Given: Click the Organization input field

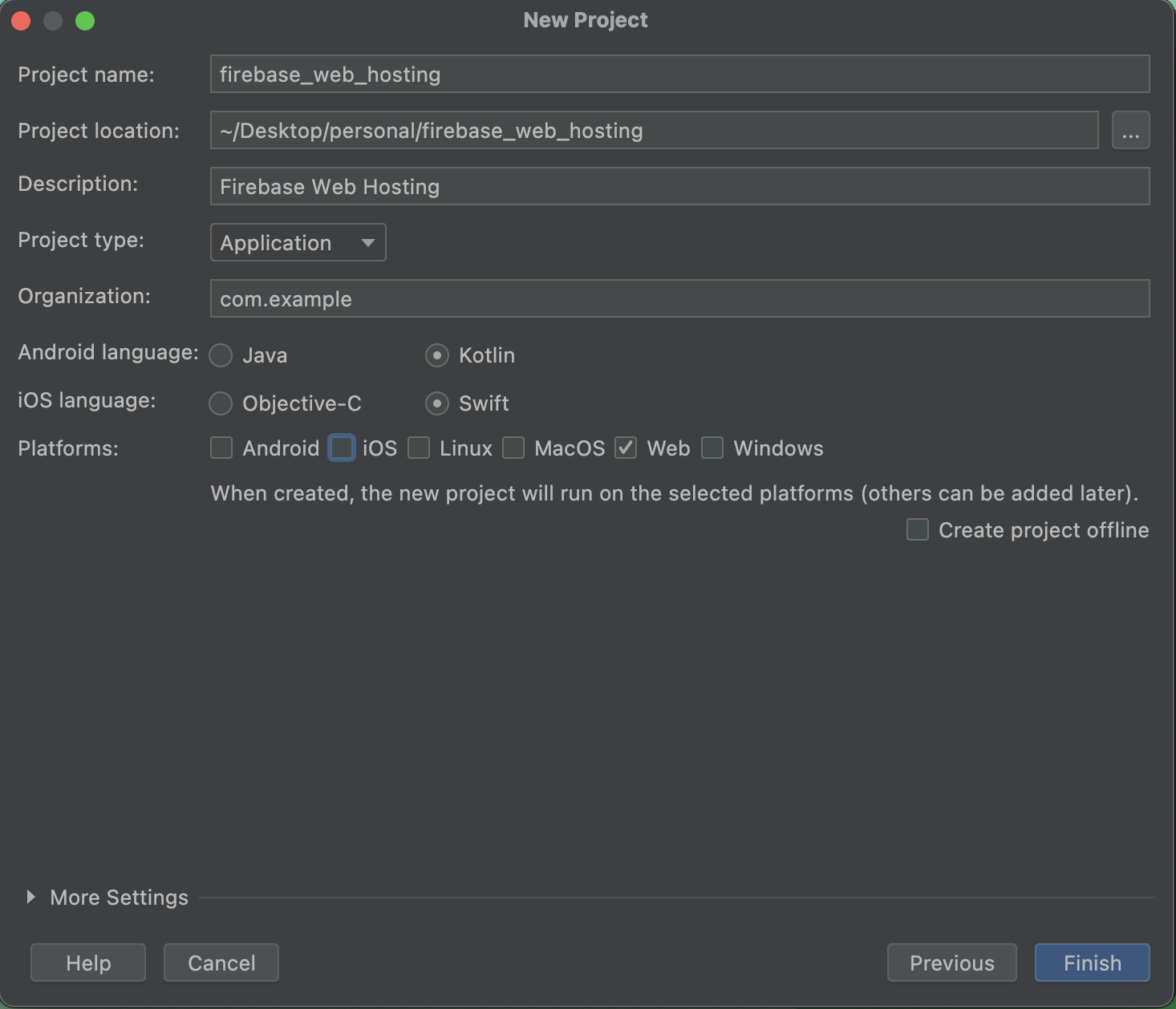Looking at the screenshot, I should coord(679,298).
